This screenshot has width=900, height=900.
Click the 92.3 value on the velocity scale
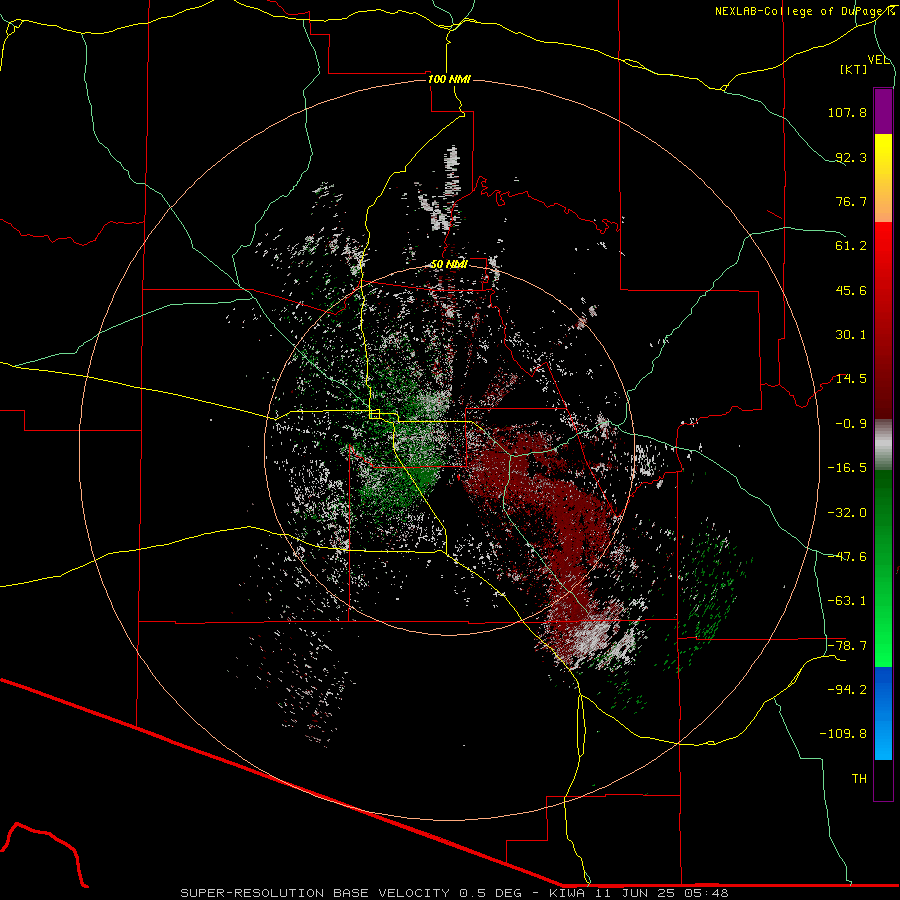click(851, 157)
